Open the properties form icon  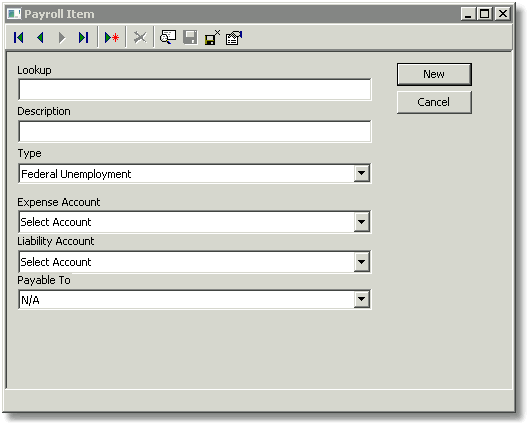234,38
